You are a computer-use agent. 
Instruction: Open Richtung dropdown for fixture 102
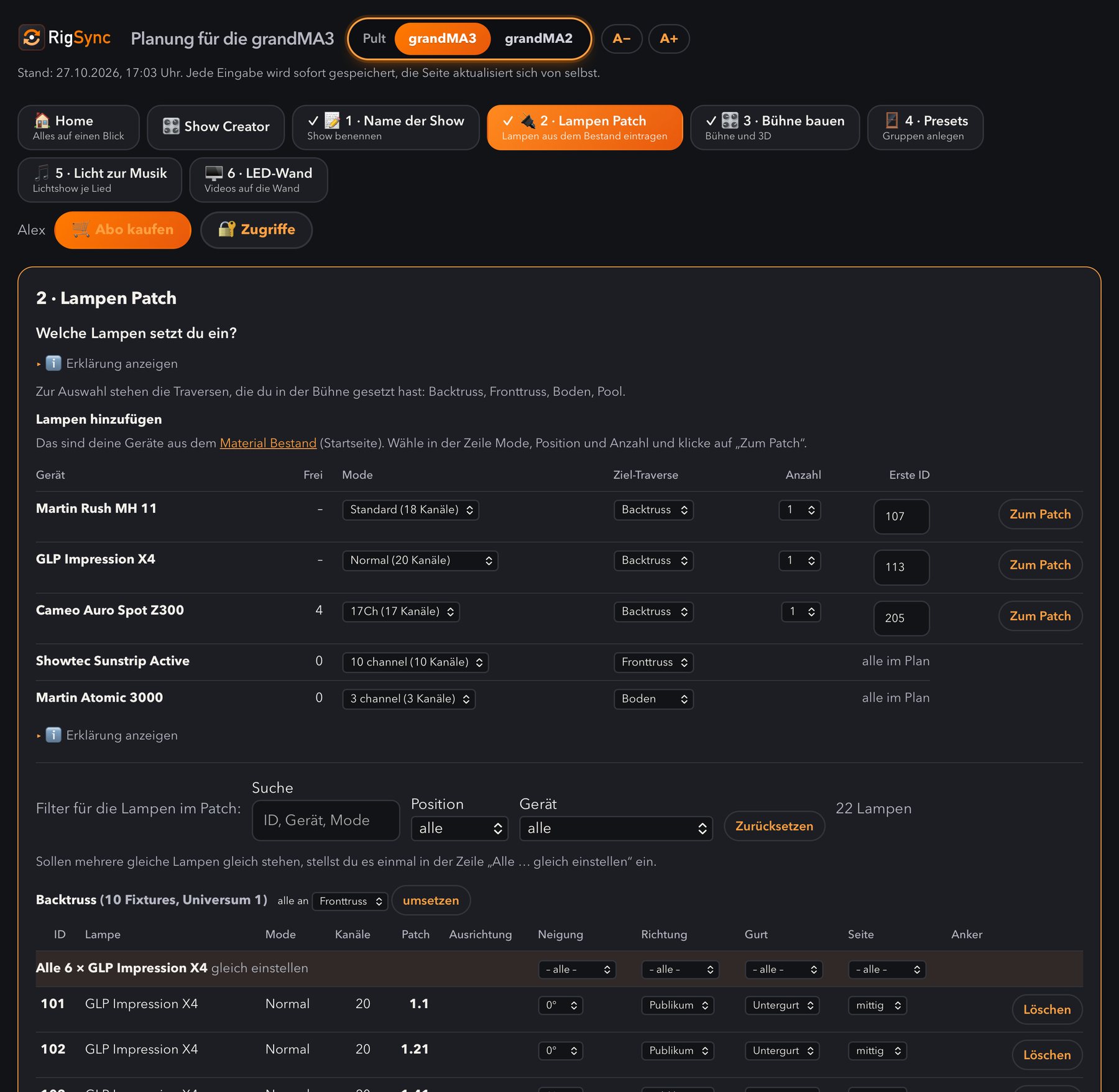click(x=678, y=1051)
